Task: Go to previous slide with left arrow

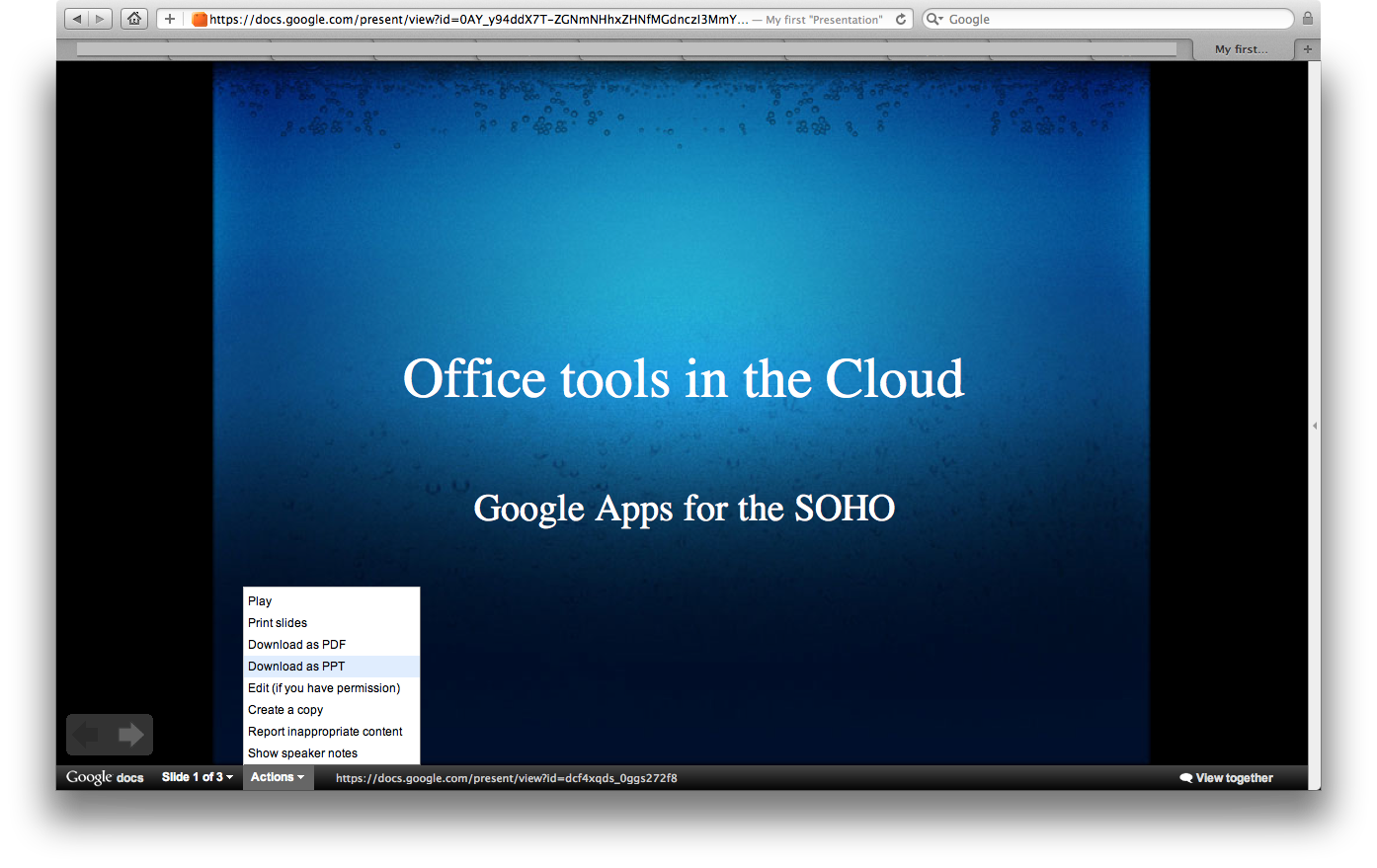Action: click(x=87, y=735)
